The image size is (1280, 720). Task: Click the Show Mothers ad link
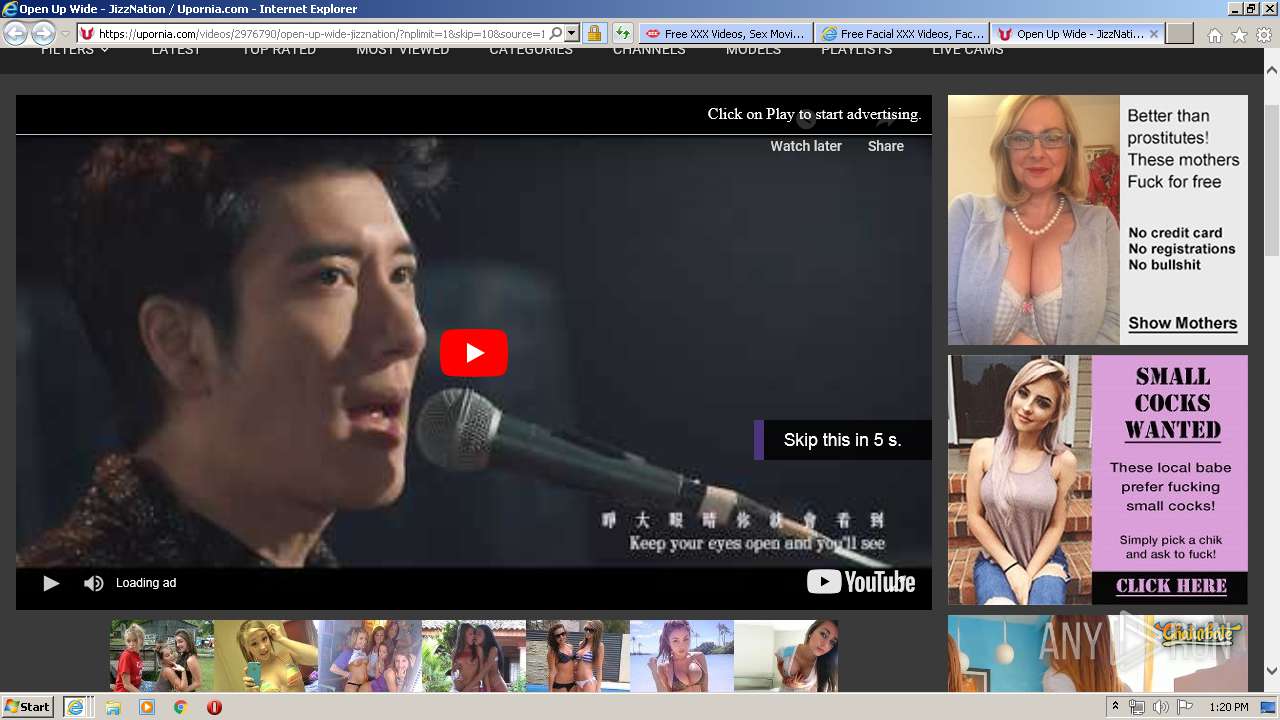1183,323
